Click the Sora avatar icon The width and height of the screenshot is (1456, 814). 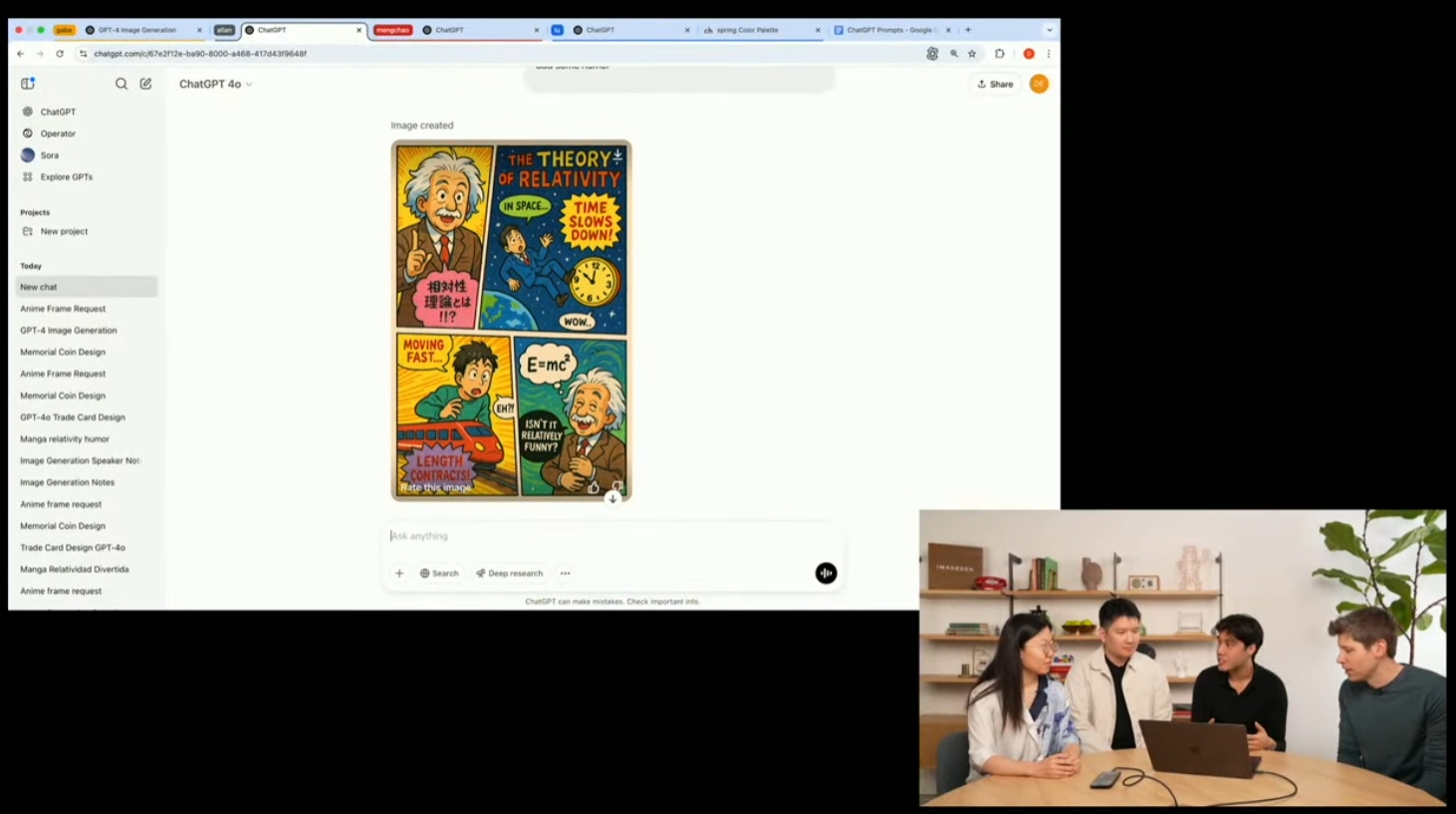point(28,155)
